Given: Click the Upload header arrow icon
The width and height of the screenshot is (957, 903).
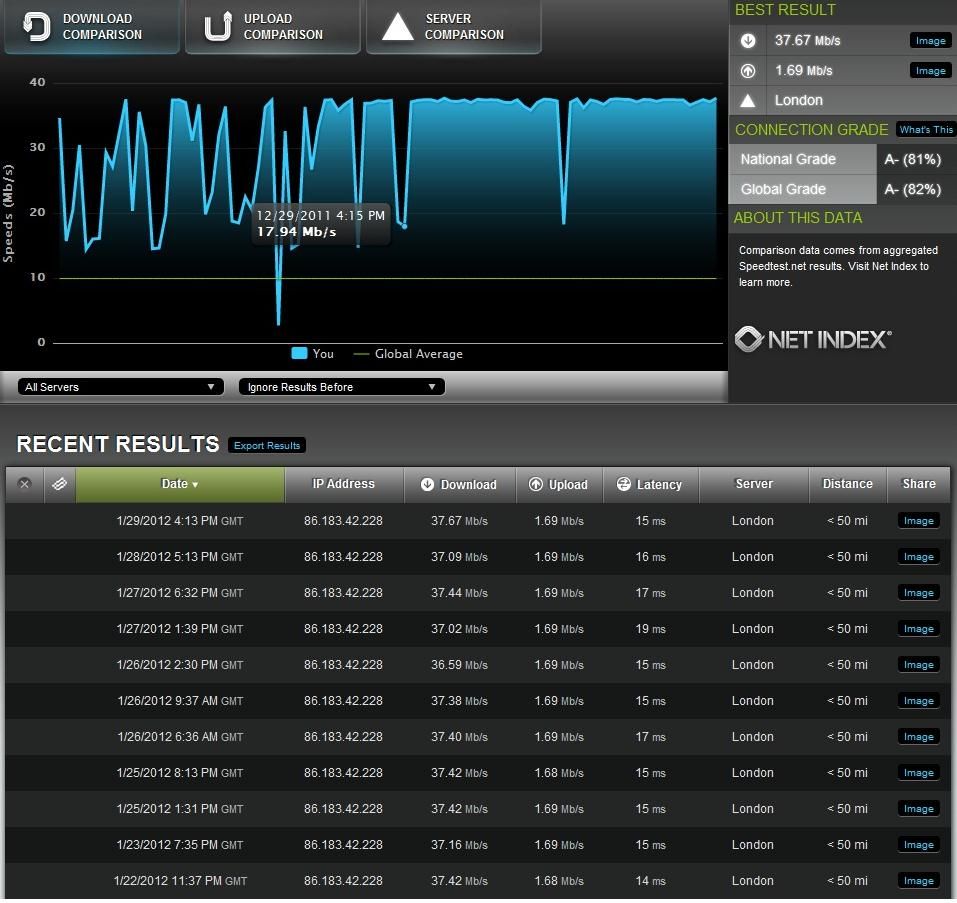Looking at the screenshot, I should coord(535,484).
